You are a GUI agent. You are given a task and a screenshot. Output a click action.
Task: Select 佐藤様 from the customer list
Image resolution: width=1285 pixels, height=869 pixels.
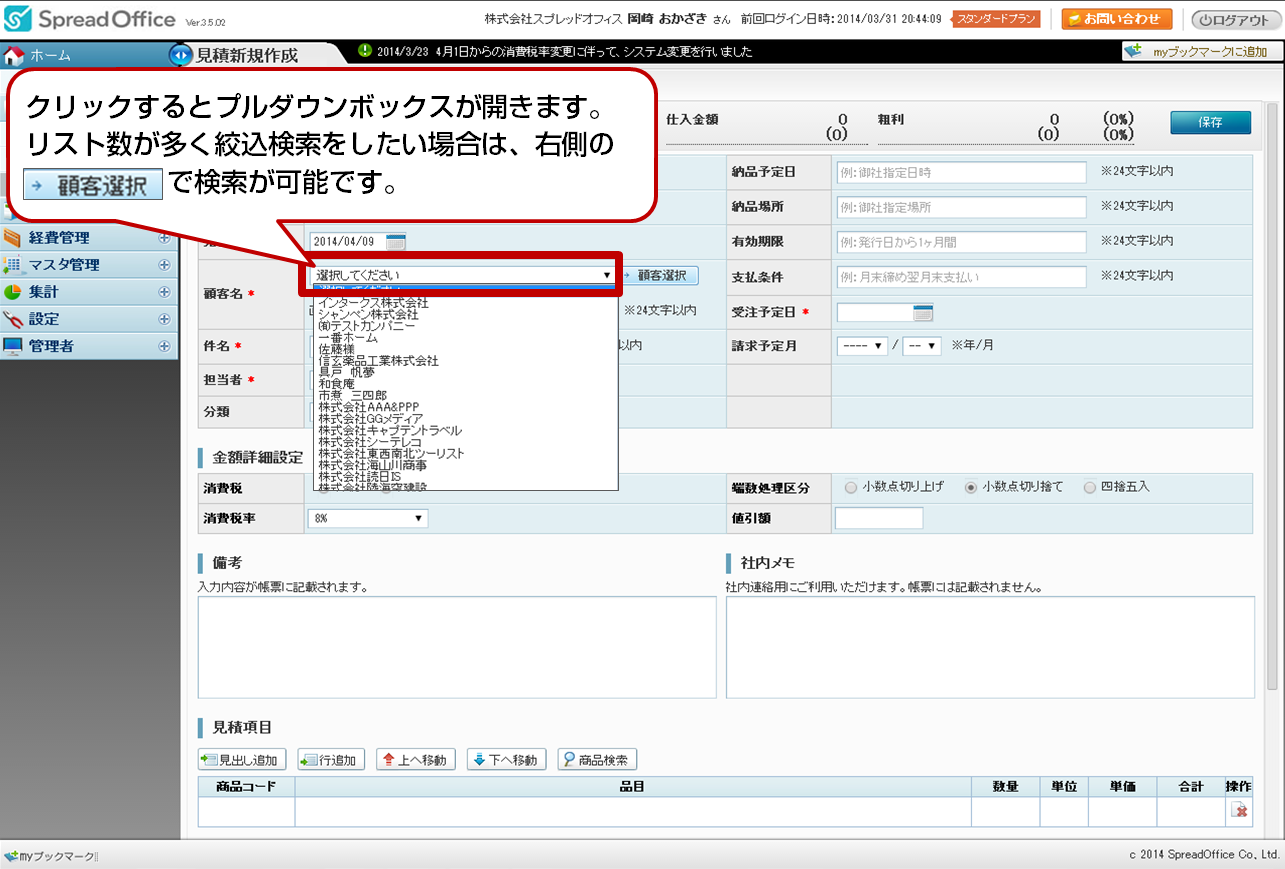[x=336, y=349]
